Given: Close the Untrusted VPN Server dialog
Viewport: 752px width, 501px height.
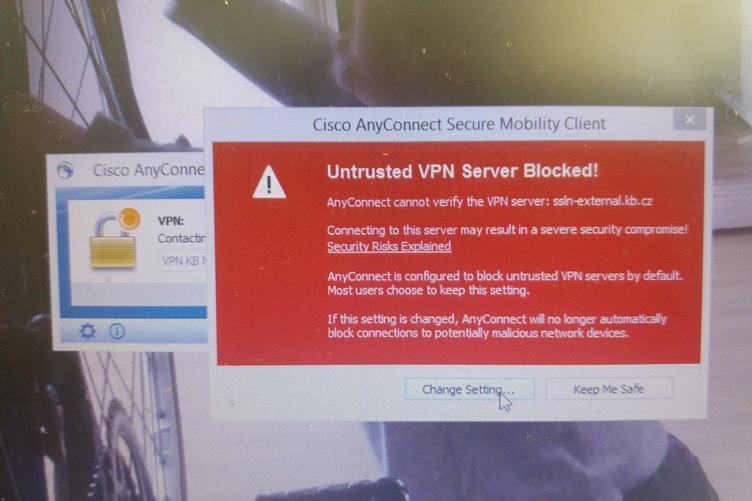Looking at the screenshot, I should point(689,120).
